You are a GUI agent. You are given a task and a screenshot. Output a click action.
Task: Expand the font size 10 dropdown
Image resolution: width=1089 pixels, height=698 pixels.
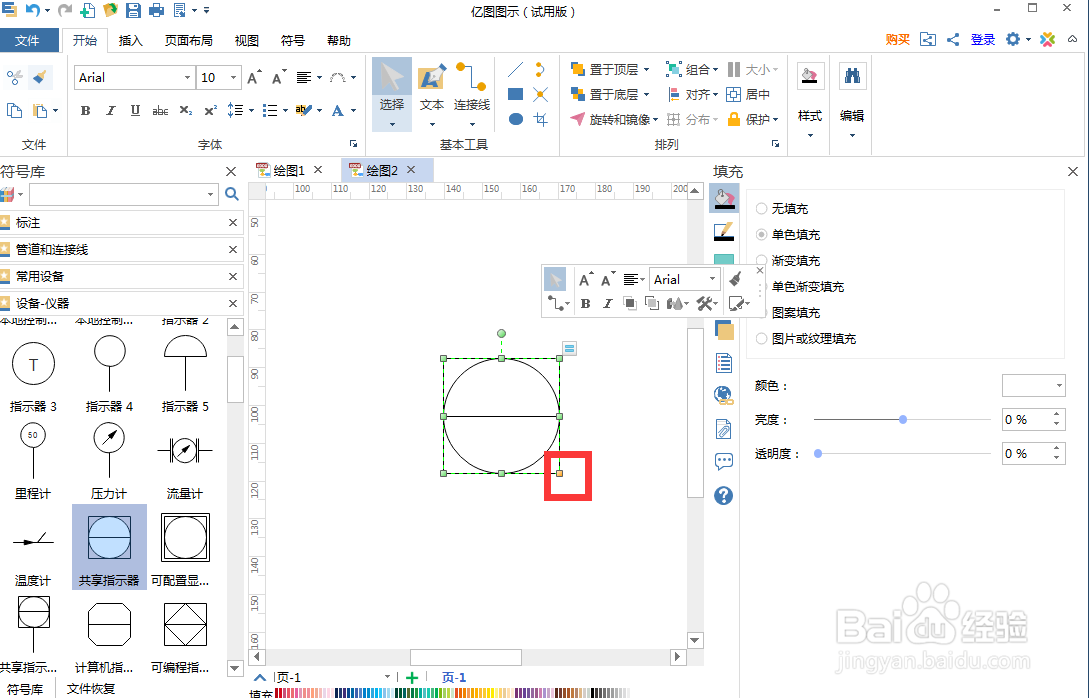point(233,77)
